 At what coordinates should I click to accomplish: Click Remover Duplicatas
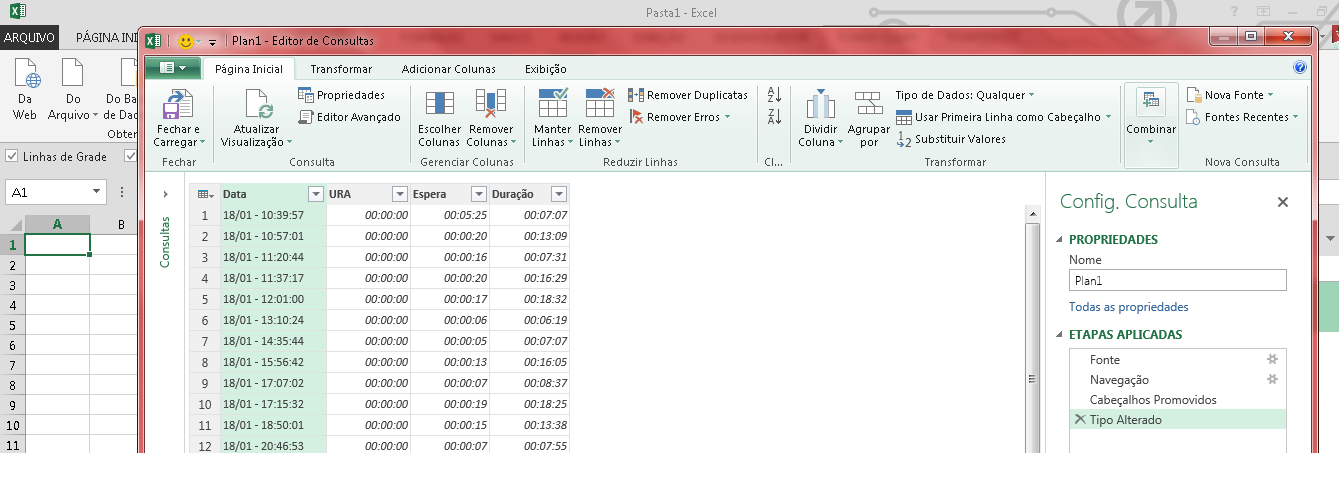click(x=688, y=95)
